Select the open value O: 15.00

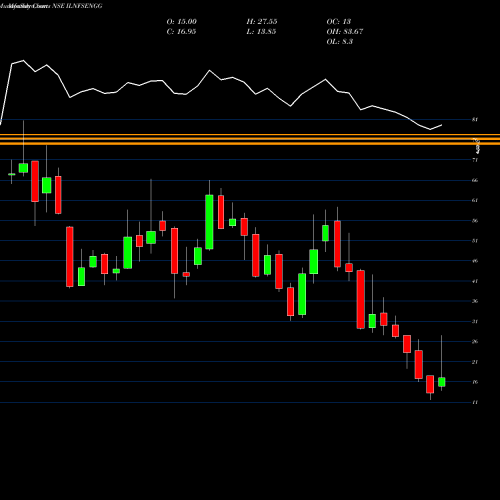pyautogui.click(x=182, y=22)
